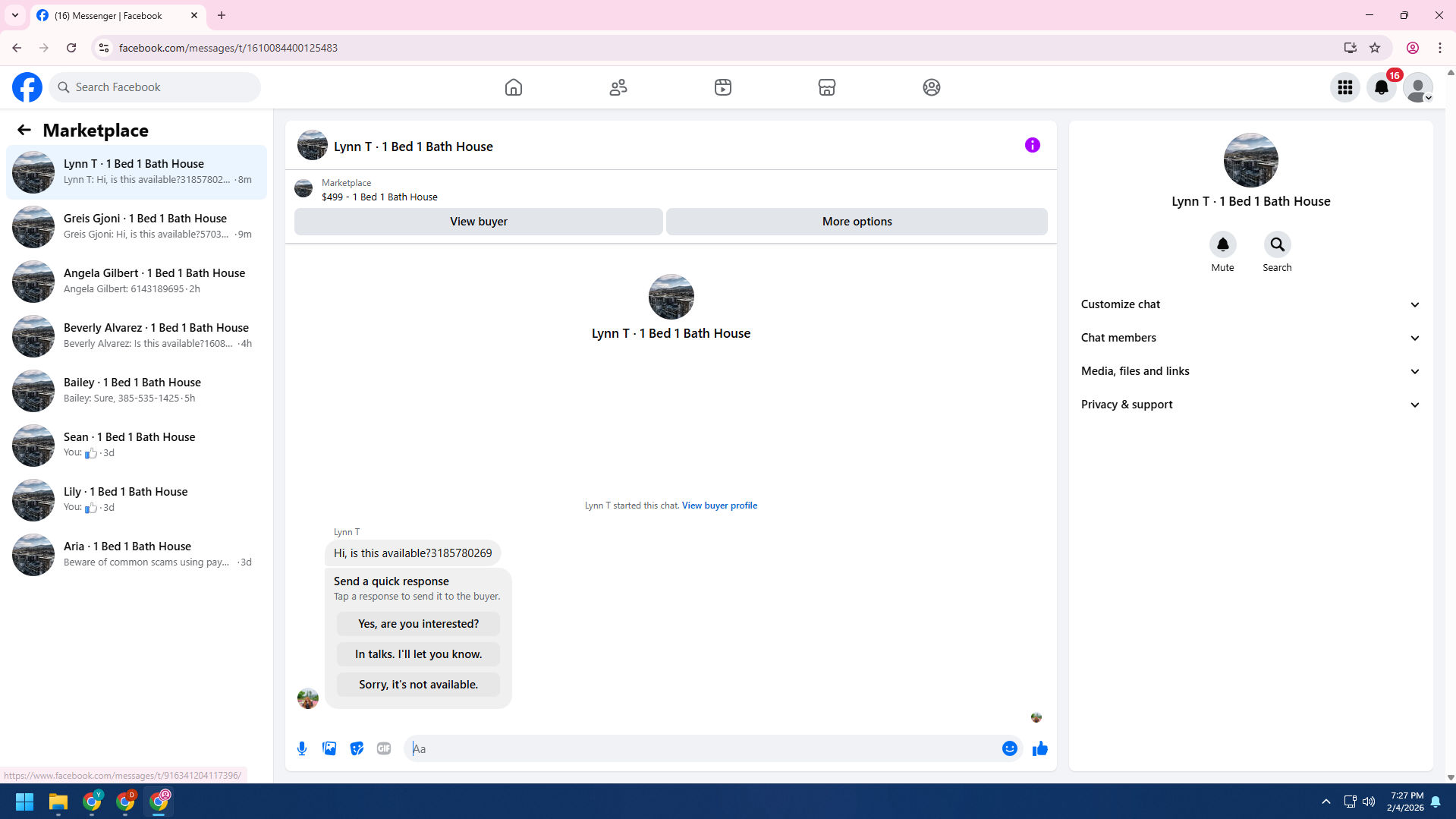
Task: Open the Lily conversation
Action: point(137,500)
